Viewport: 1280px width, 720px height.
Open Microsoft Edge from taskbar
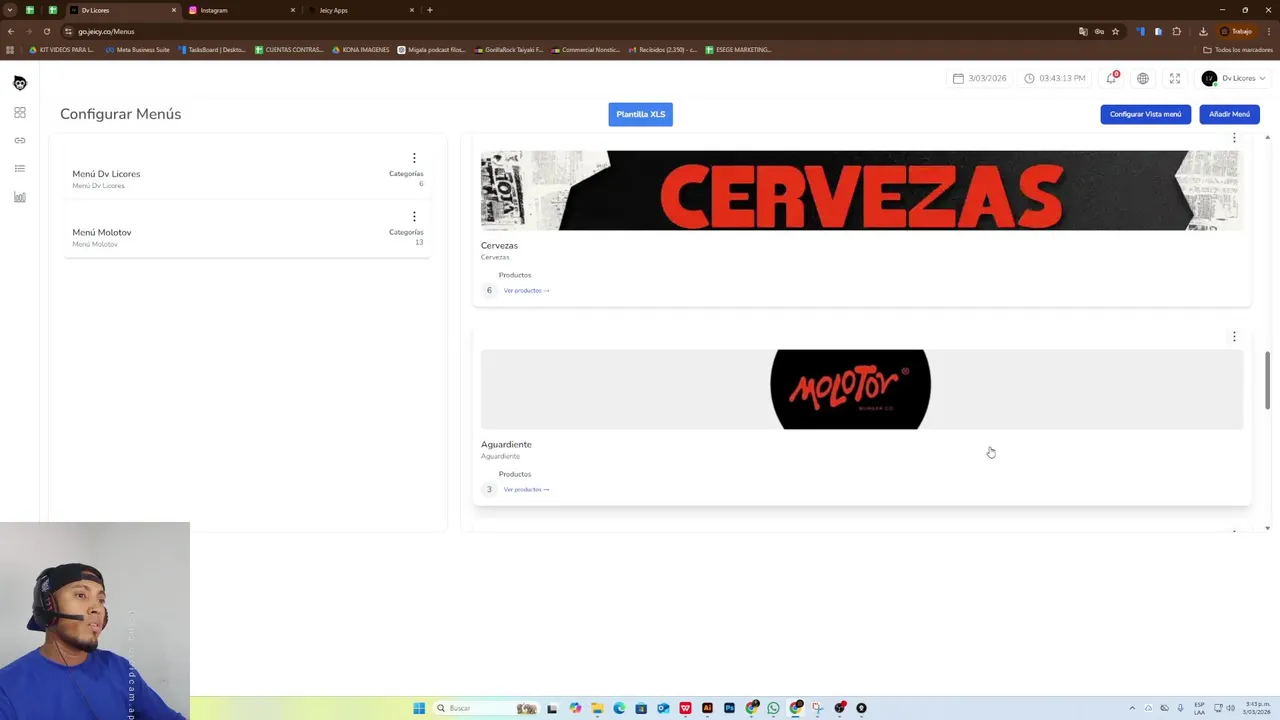[619, 708]
